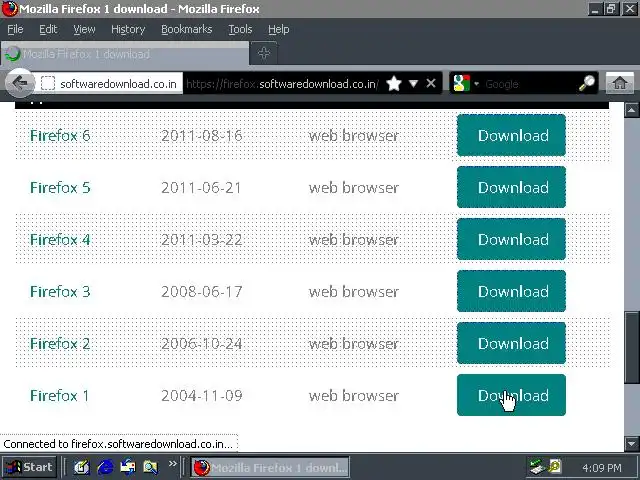The image size is (640, 480).
Task: Open the Firefox 3 link
Action: (x=60, y=292)
